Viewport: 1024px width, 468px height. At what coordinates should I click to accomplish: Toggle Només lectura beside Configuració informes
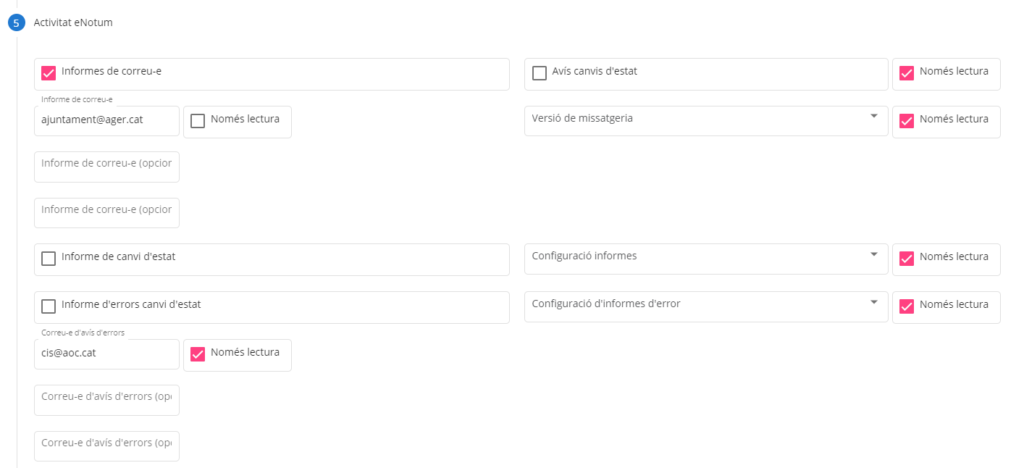(x=907, y=258)
